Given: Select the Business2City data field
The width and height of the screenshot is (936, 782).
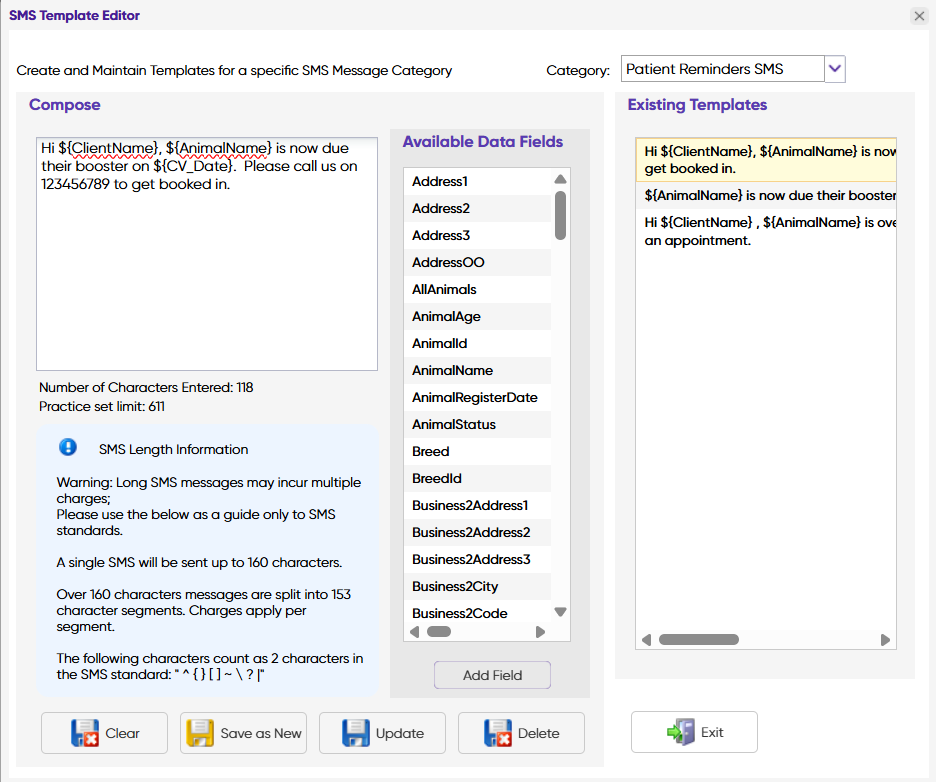Looking at the screenshot, I should 478,586.
